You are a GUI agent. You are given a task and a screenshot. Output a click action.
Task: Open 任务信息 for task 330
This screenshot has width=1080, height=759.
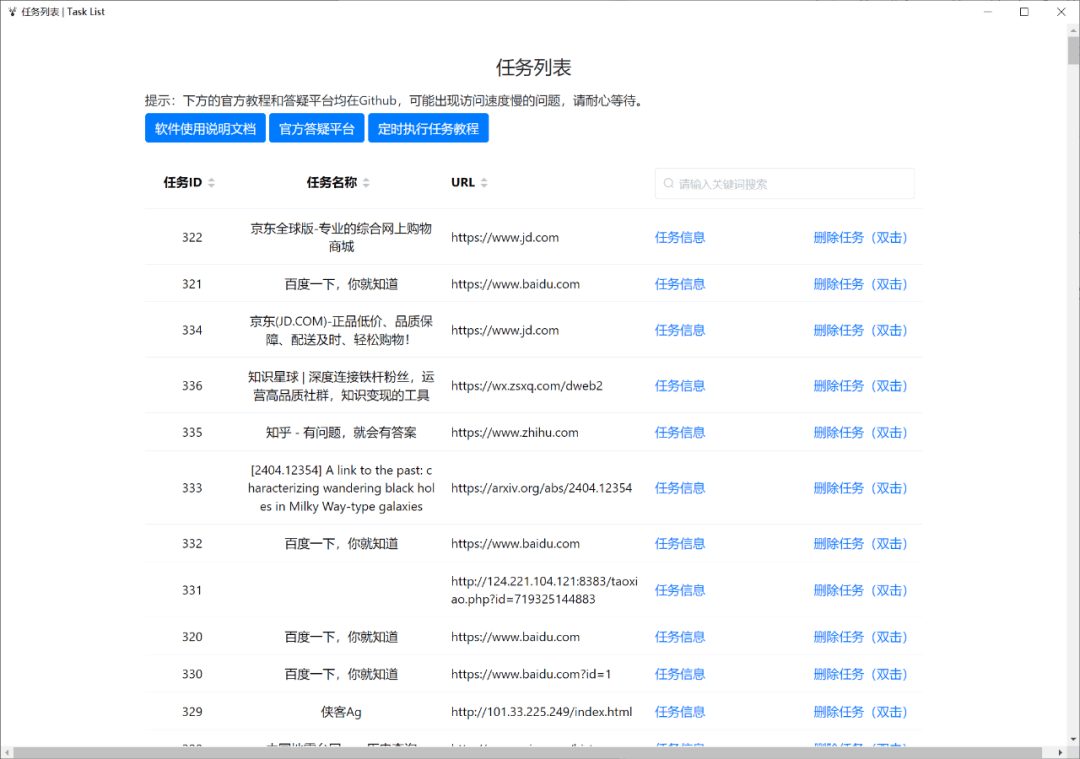679,675
